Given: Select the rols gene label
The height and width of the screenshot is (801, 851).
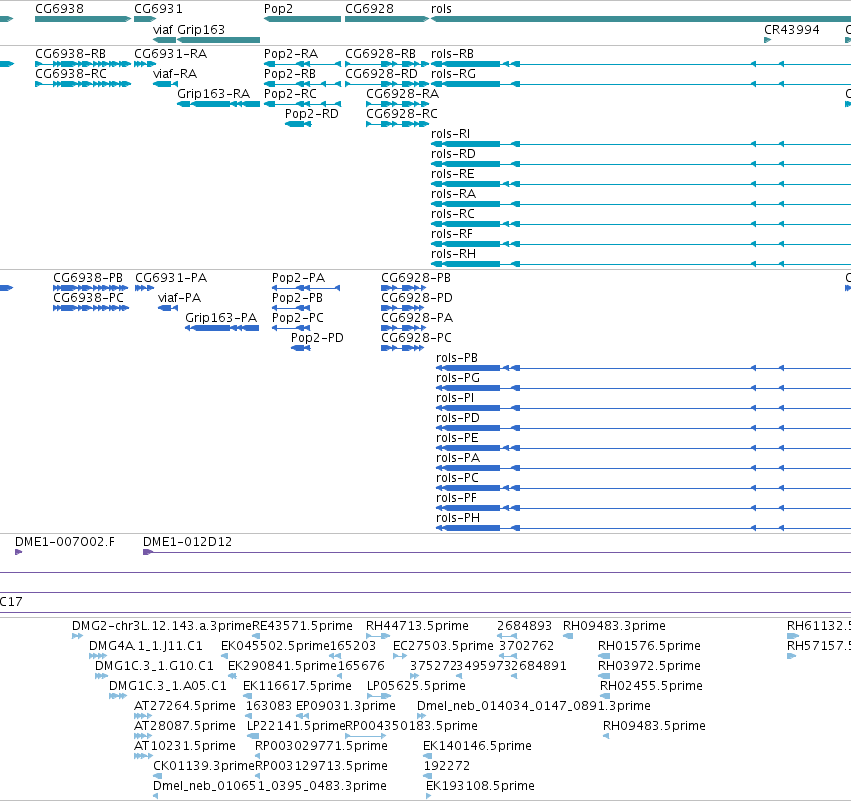Looking at the screenshot, I should 441,9.
